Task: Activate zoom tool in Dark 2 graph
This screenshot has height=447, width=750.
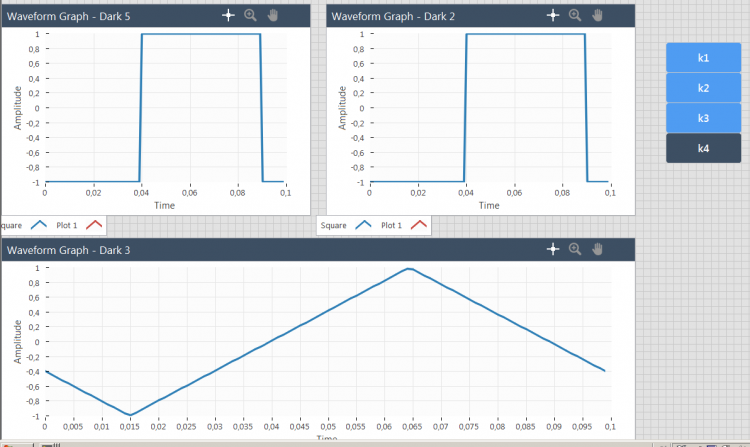Action: coord(575,15)
